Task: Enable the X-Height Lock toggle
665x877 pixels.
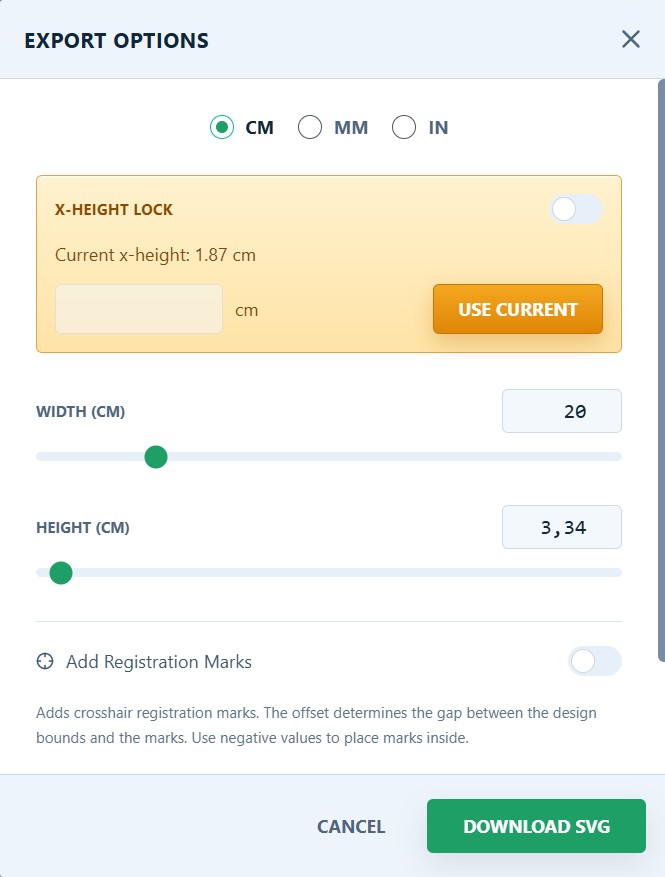Action: point(576,209)
